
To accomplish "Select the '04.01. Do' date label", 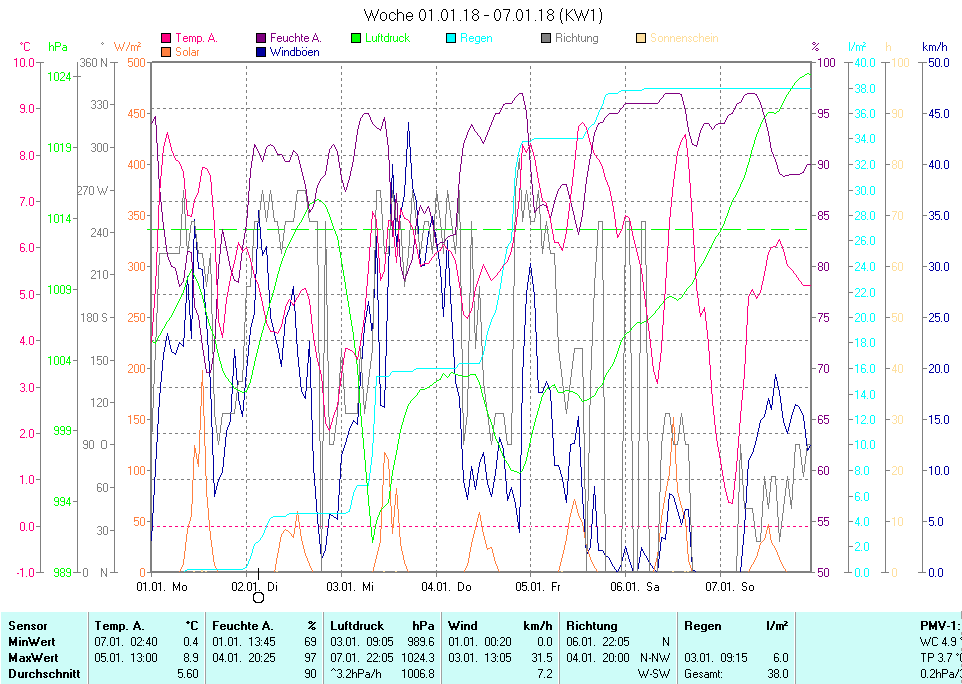I will tap(446, 587).
